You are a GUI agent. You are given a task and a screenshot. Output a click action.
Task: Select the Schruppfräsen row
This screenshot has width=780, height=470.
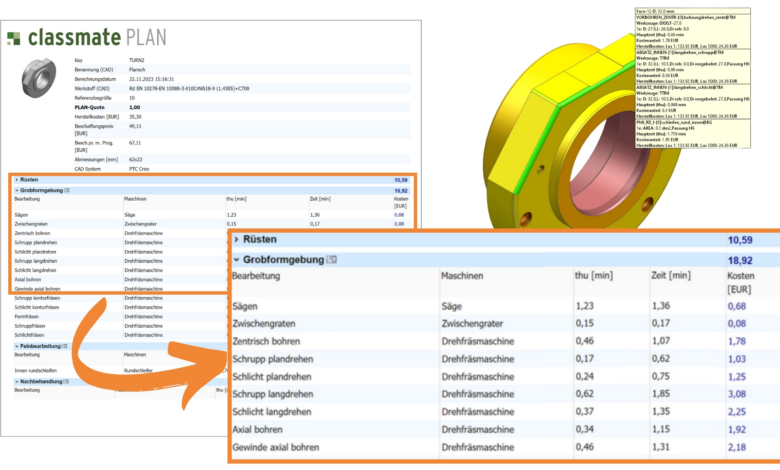point(119,326)
